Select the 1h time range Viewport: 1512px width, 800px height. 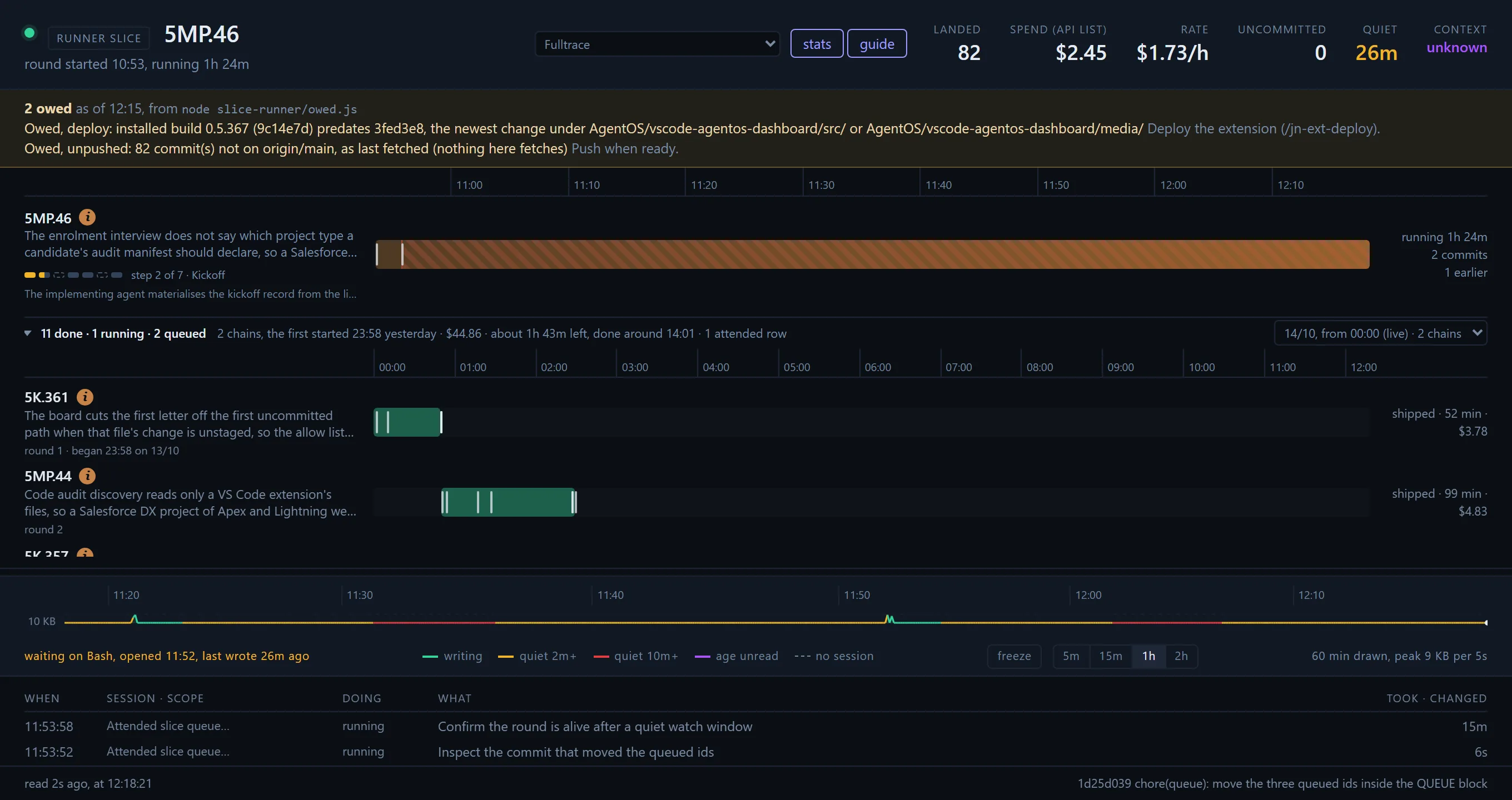tap(1148, 656)
